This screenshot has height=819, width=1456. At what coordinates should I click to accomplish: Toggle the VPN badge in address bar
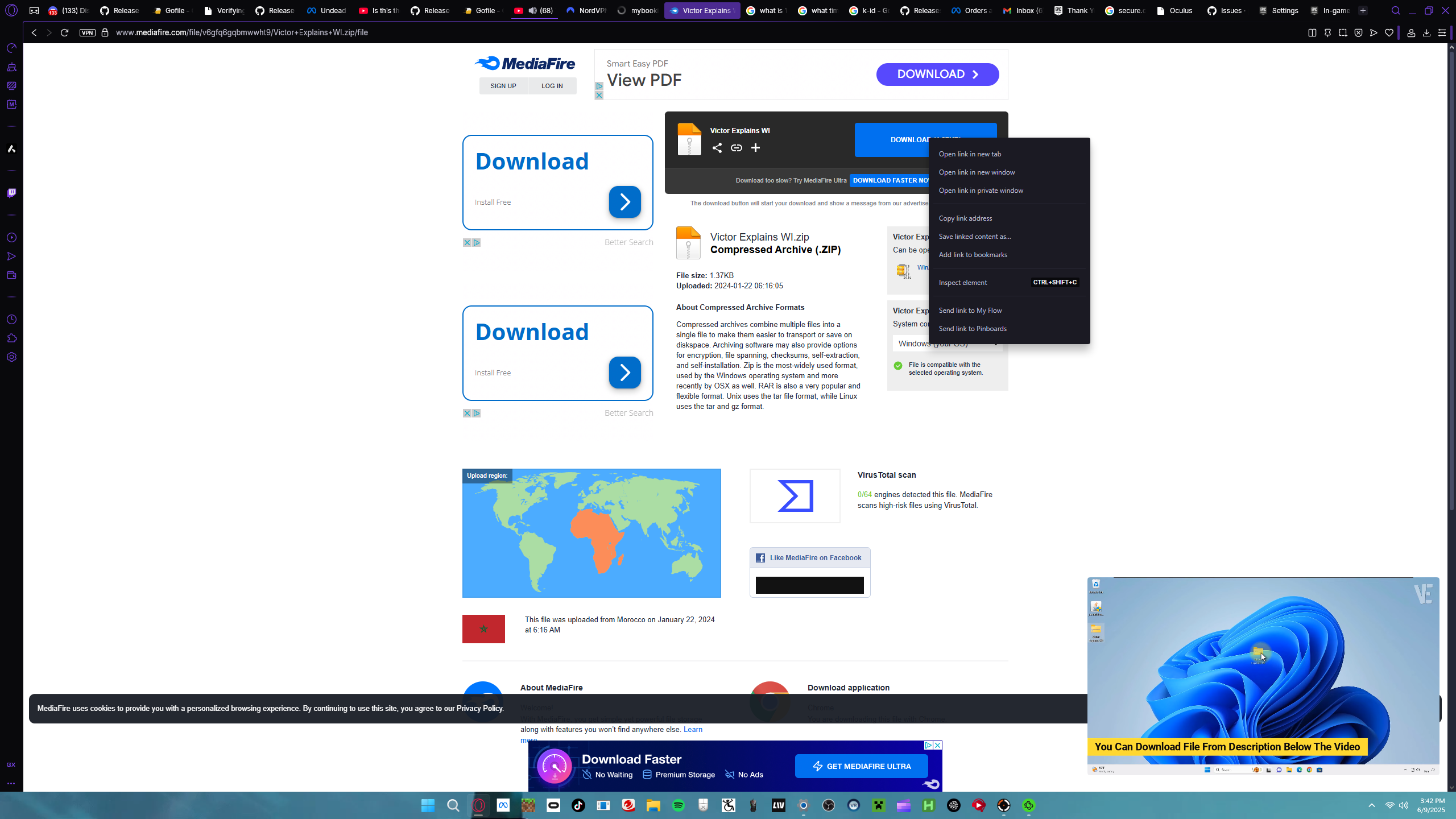tap(87, 33)
